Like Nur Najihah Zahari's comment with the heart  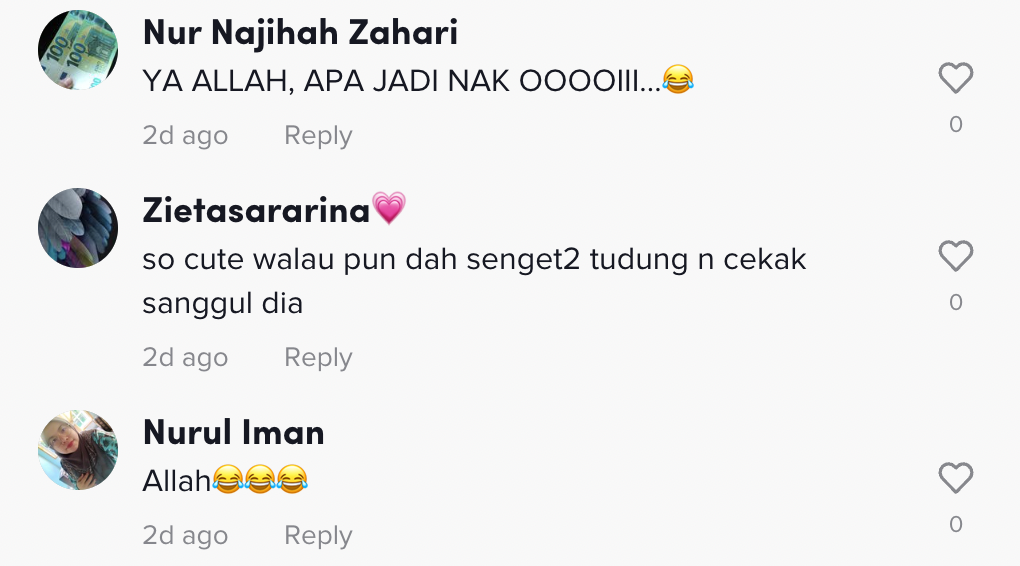[956, 78]
